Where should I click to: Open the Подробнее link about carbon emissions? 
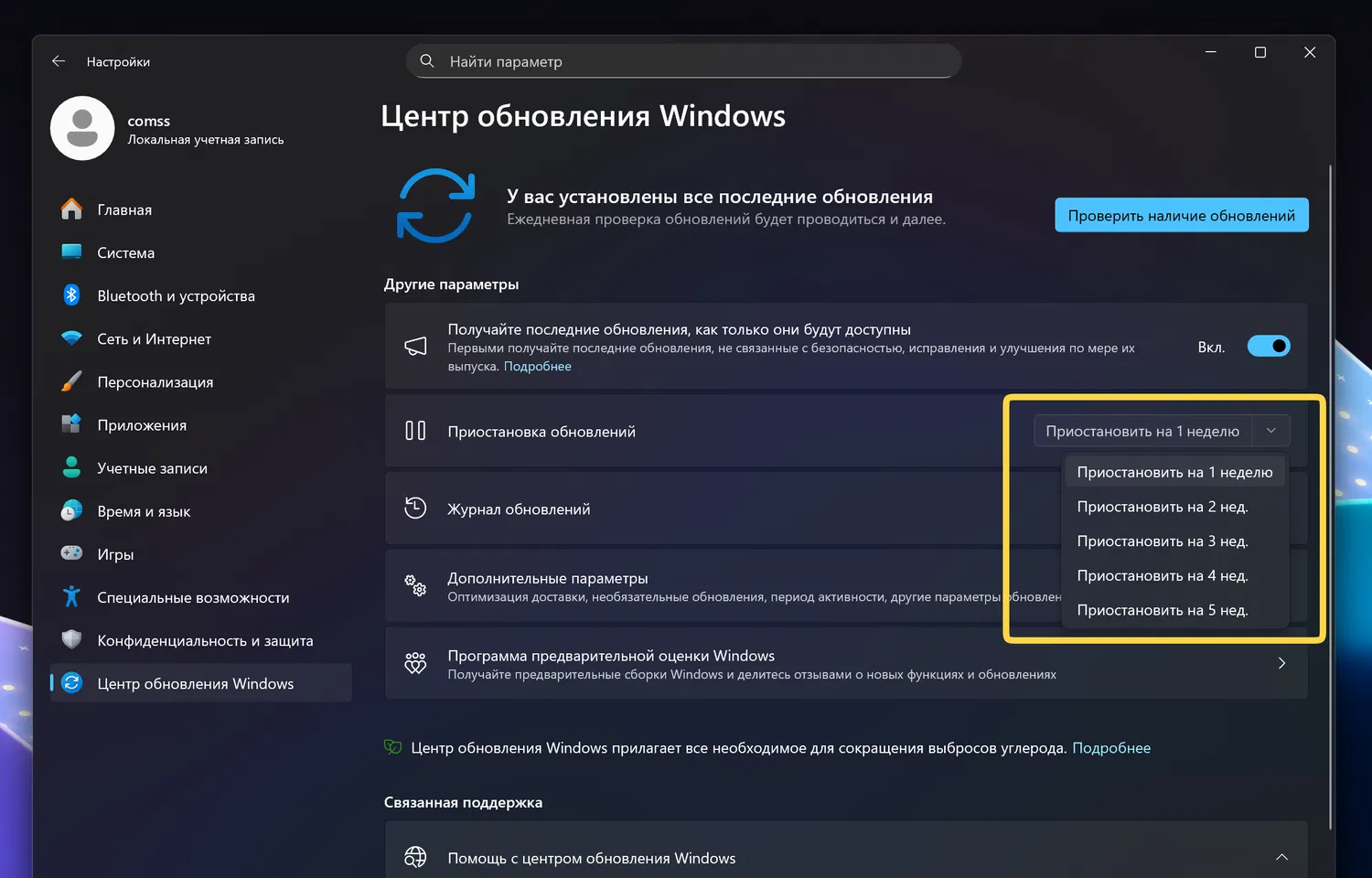1111,748
